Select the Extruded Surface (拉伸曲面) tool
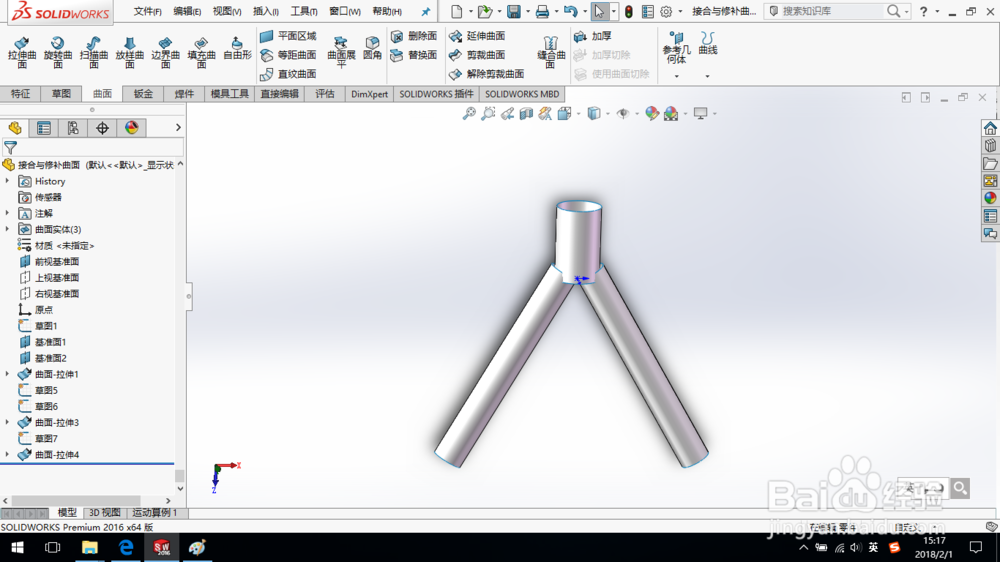 point(22,52)
